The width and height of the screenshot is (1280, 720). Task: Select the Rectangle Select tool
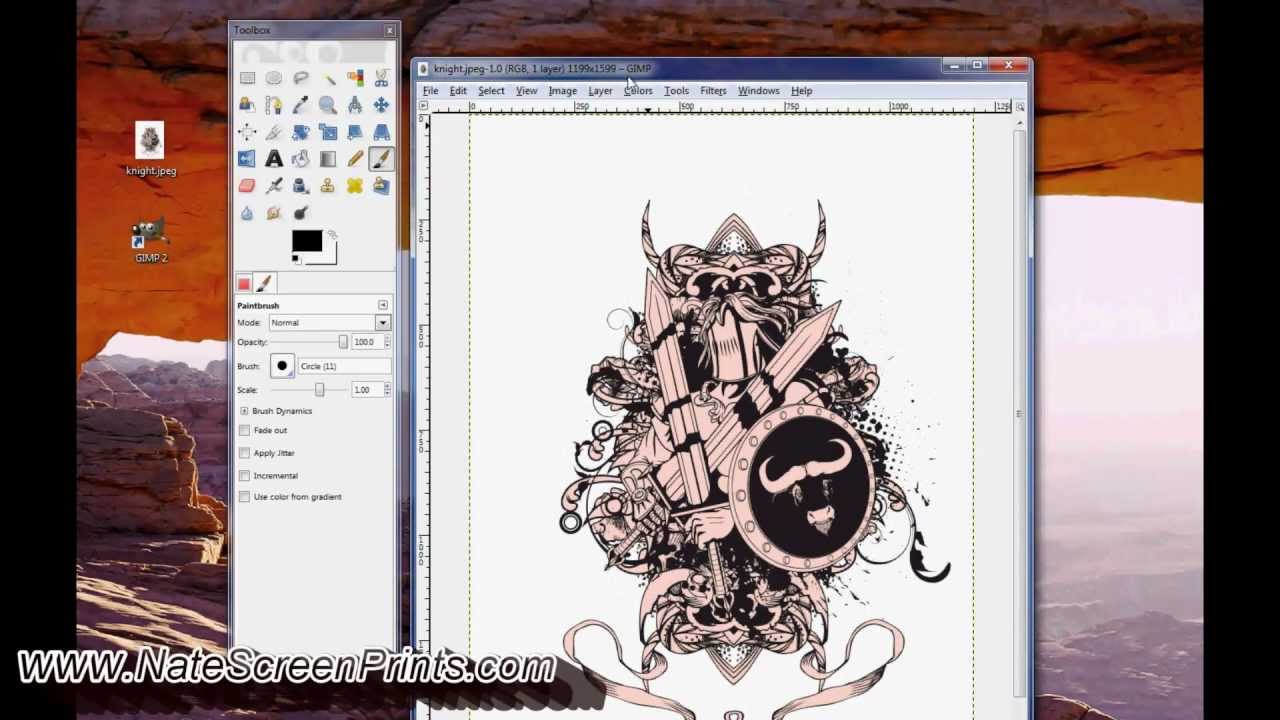coord(247,78)
